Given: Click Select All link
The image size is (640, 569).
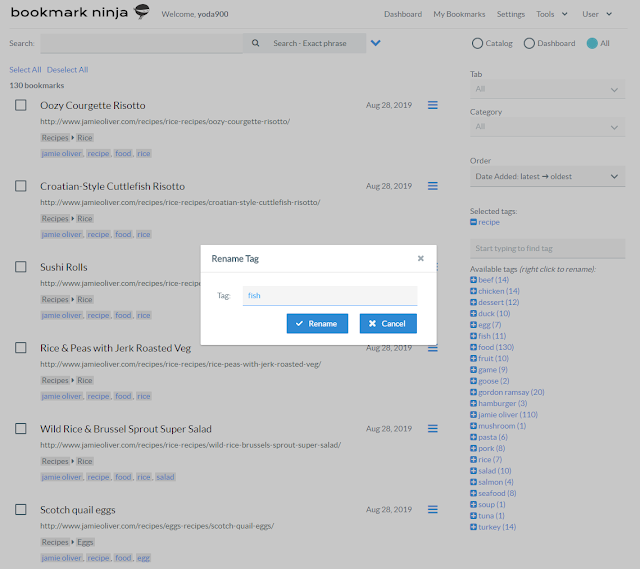Looking at the screenshot, I should point(25,70).
